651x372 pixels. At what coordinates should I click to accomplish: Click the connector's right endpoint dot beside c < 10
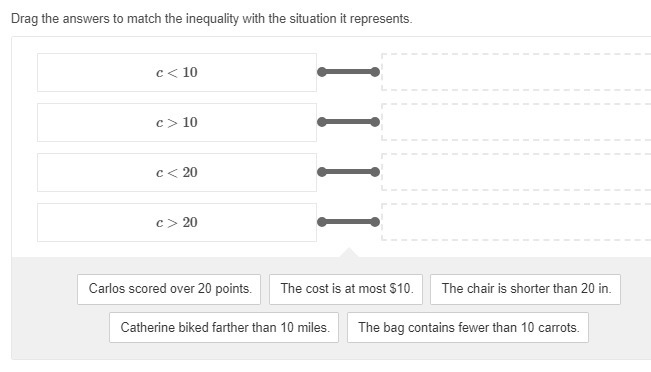pos(375,72)
